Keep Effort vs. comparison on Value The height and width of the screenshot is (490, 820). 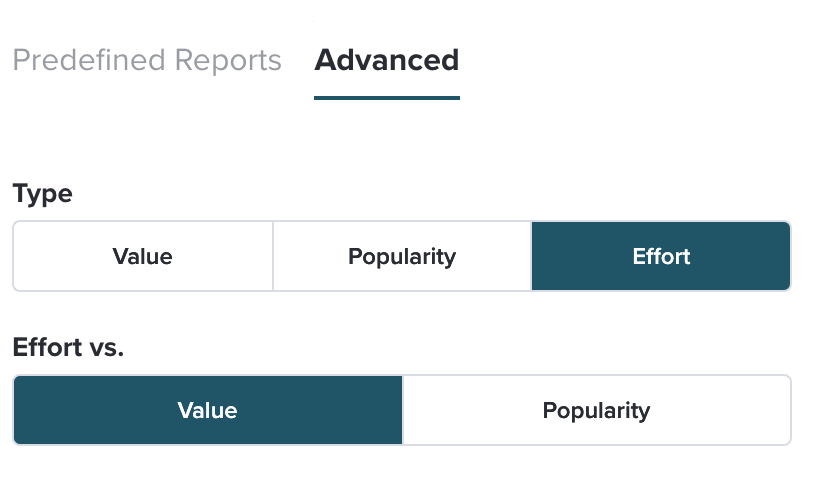[x=208, y=410]
